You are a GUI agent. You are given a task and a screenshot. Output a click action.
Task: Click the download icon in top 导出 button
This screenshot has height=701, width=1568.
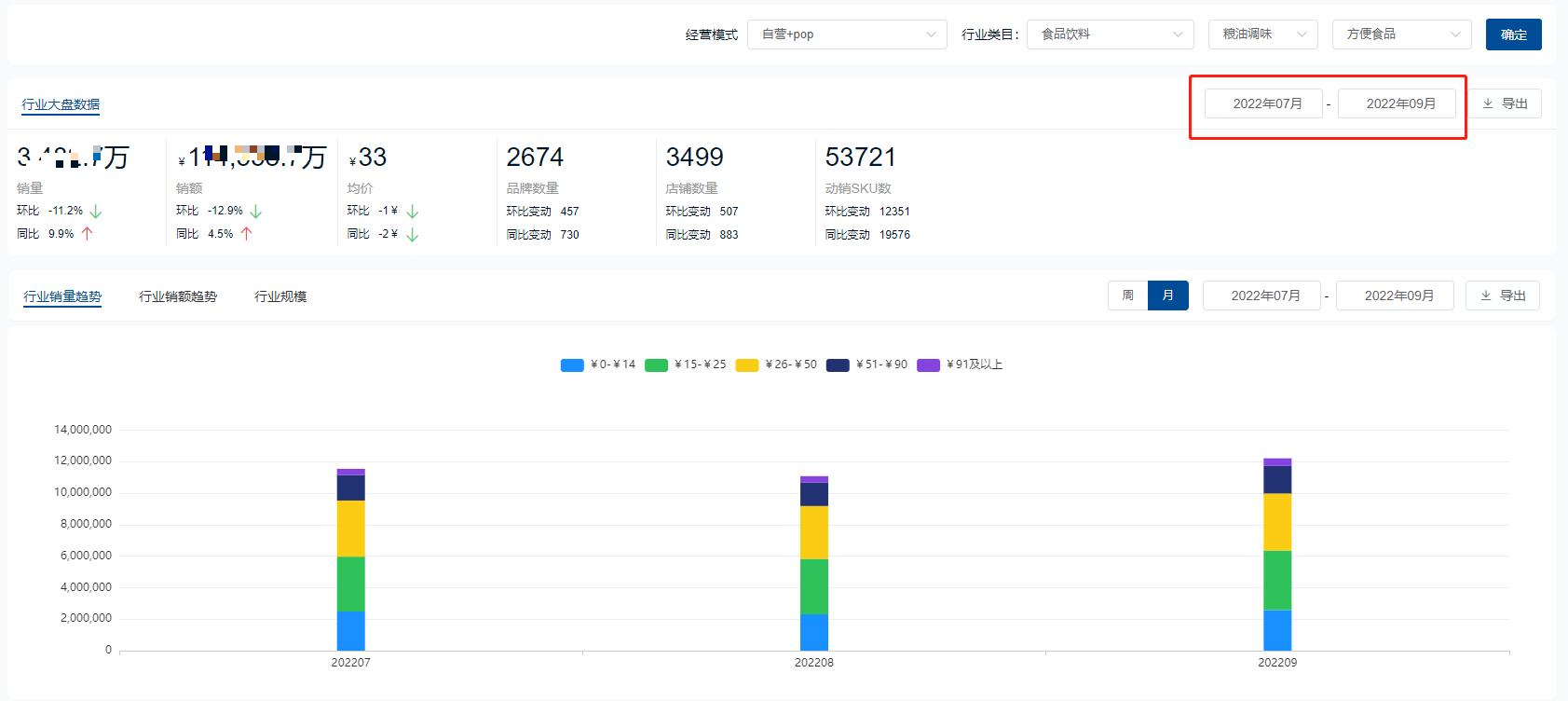(x=1488, y=103)
